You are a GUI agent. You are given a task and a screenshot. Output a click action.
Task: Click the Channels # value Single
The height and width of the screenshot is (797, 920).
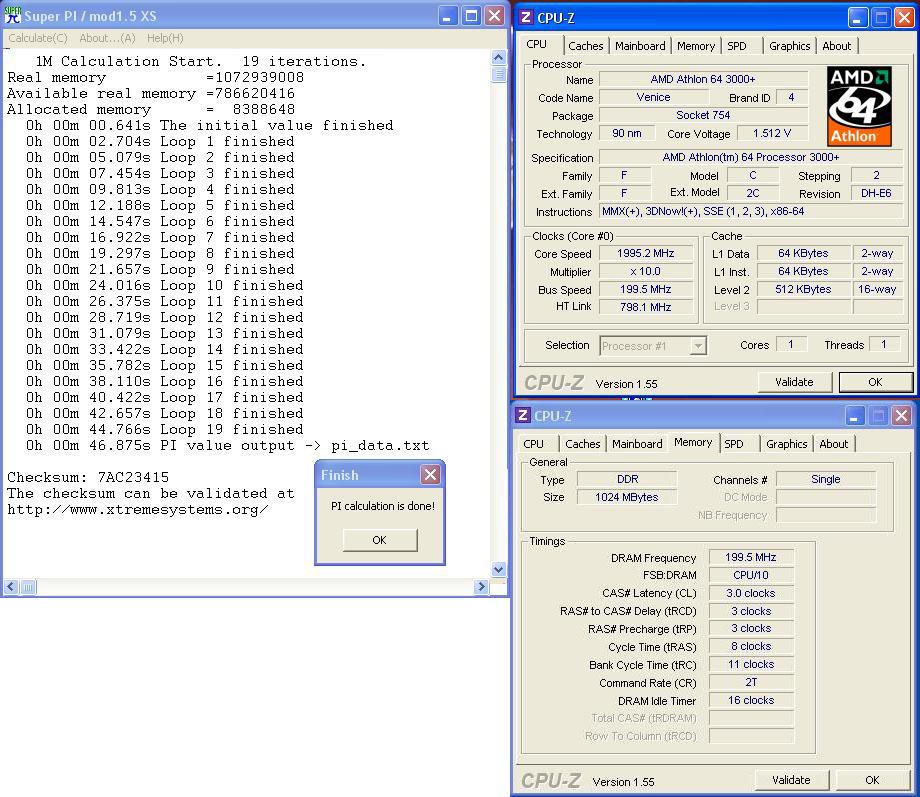826,479
